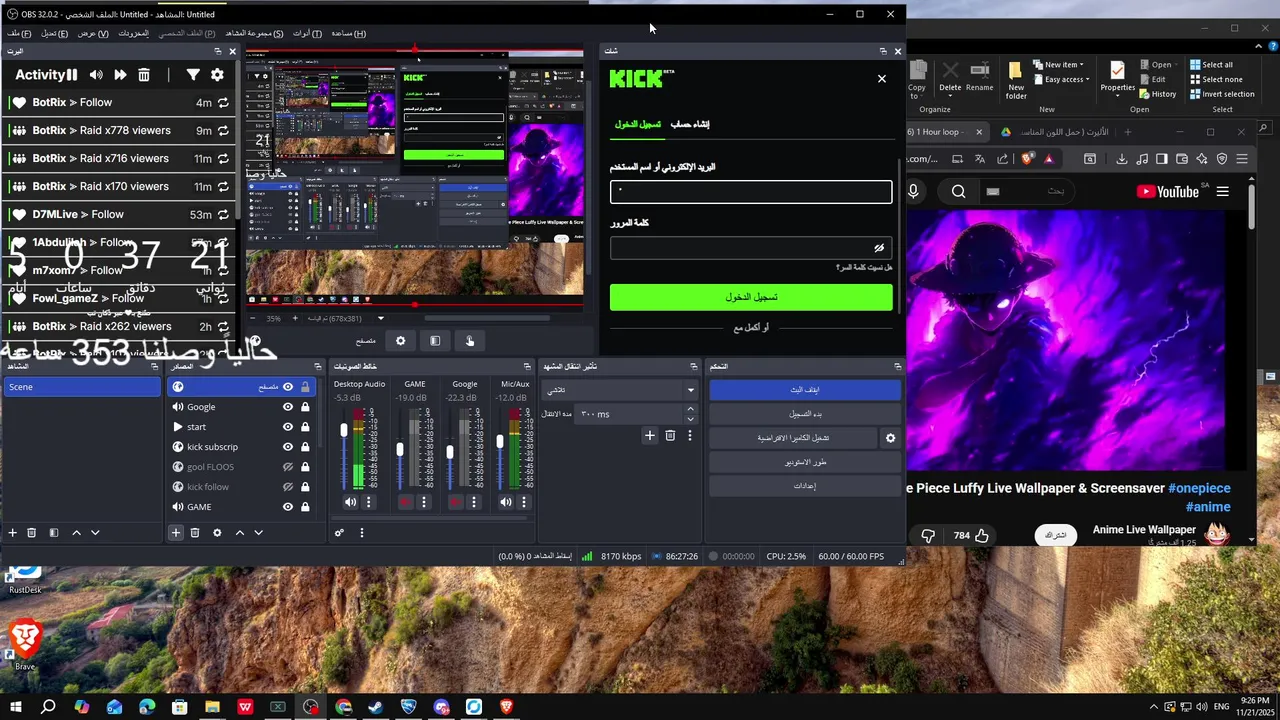Open preview scaling dropdown
Image resolution: width=1280 pixels, height=720 pixels.
click(x=380, y=319)
